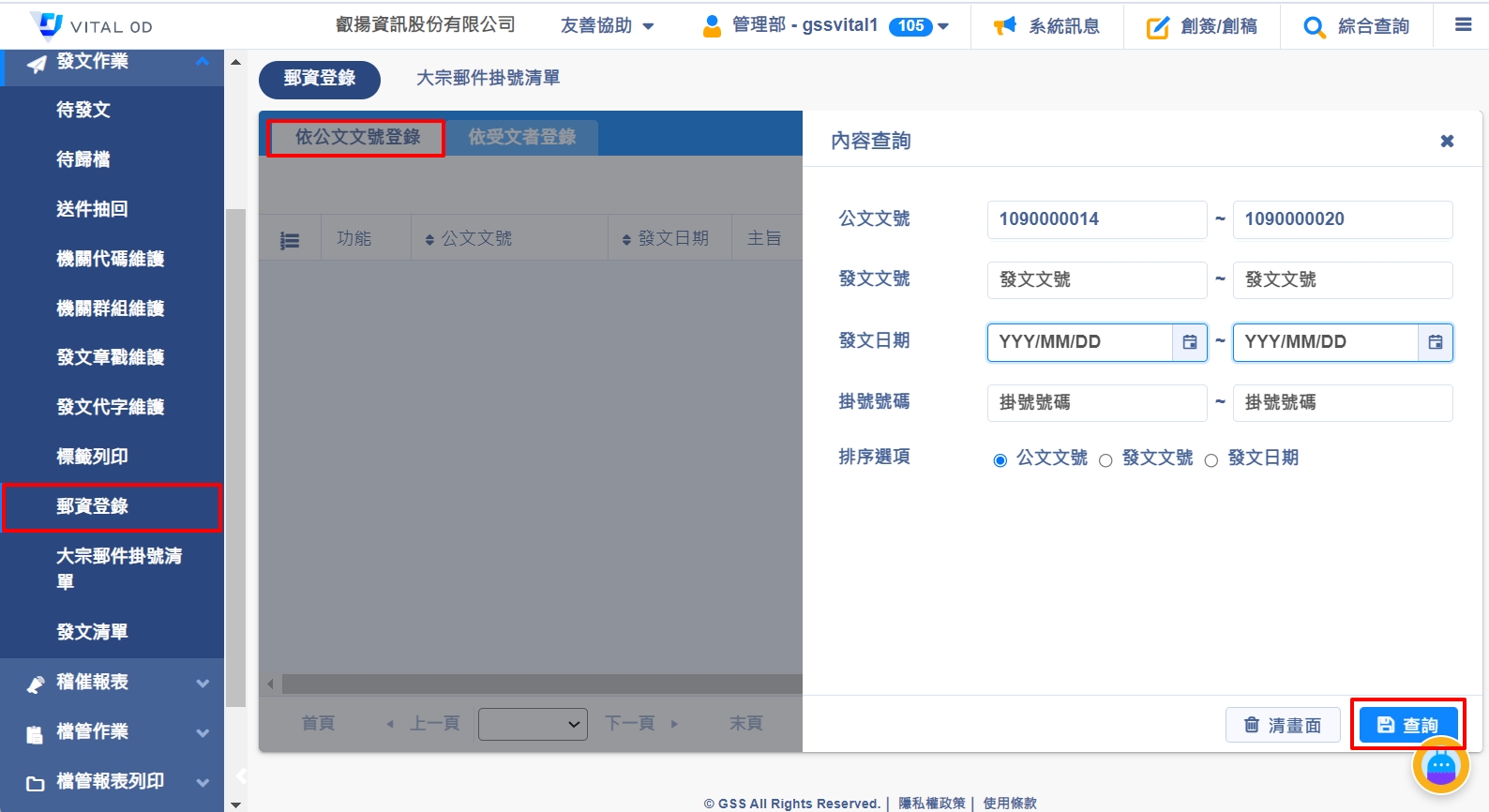The image size is (1489, 812).
Task: Select 發文文號 sort option
Action: pyautogui.click(x=1105, y=459)
